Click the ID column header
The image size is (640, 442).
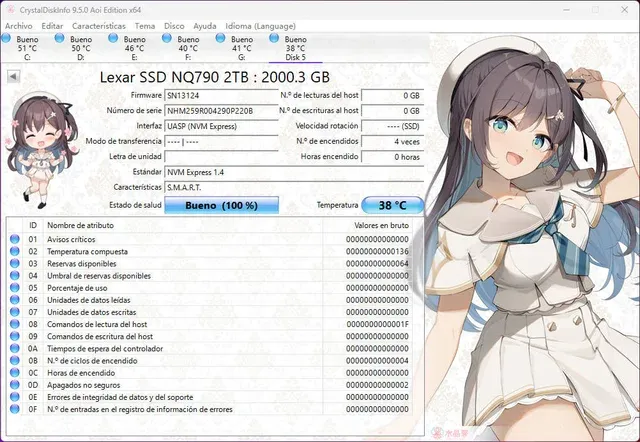click(33, 225)
